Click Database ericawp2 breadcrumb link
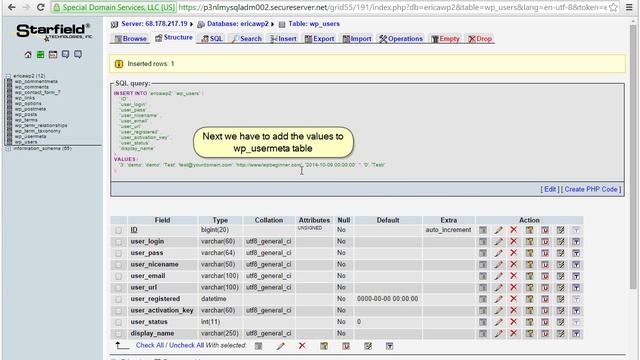This screenshot has height=360, width=640. coord(238,24)
